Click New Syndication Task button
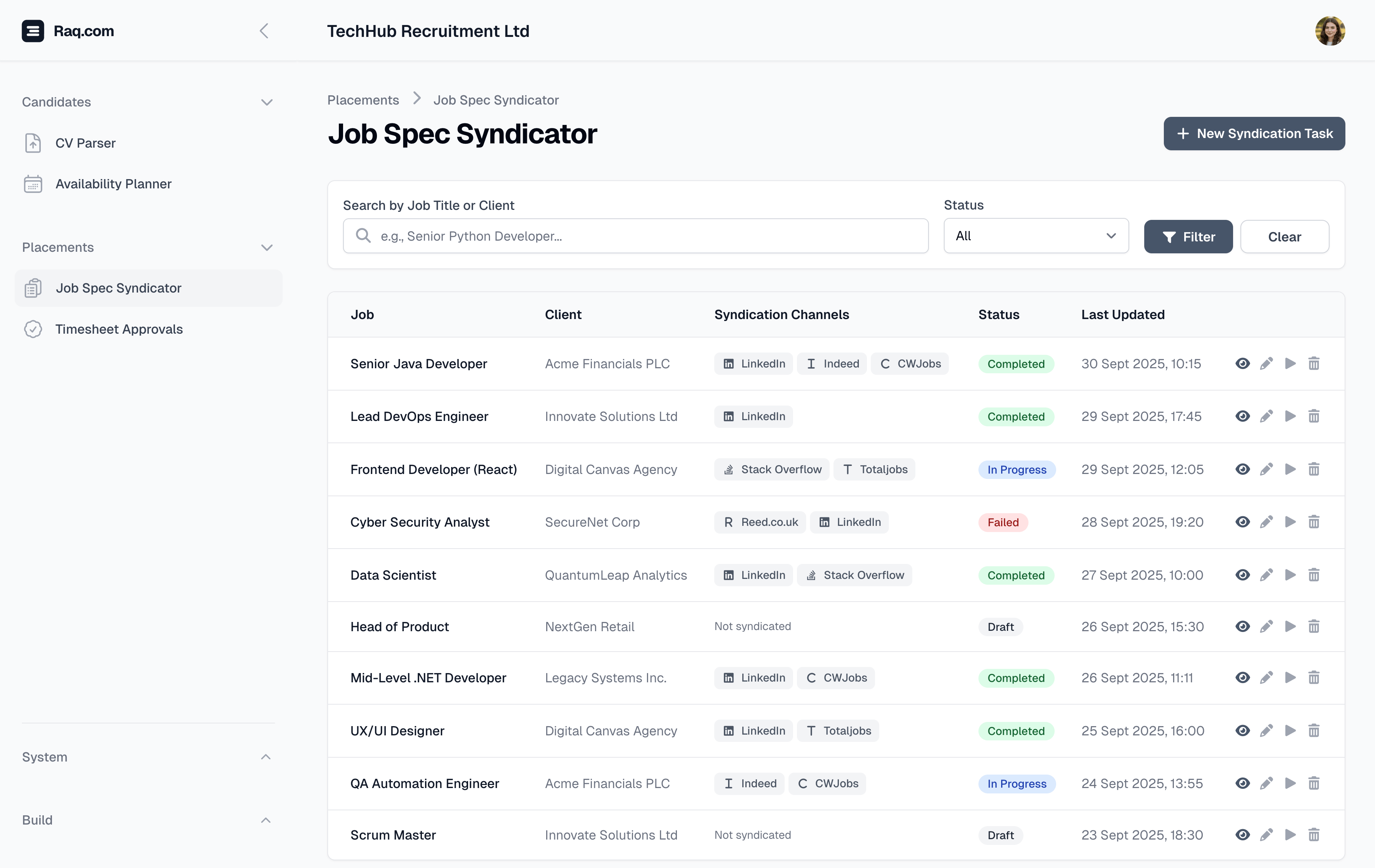Image resolution: width=1375 pixels, height=868 pixels. 1254,133
